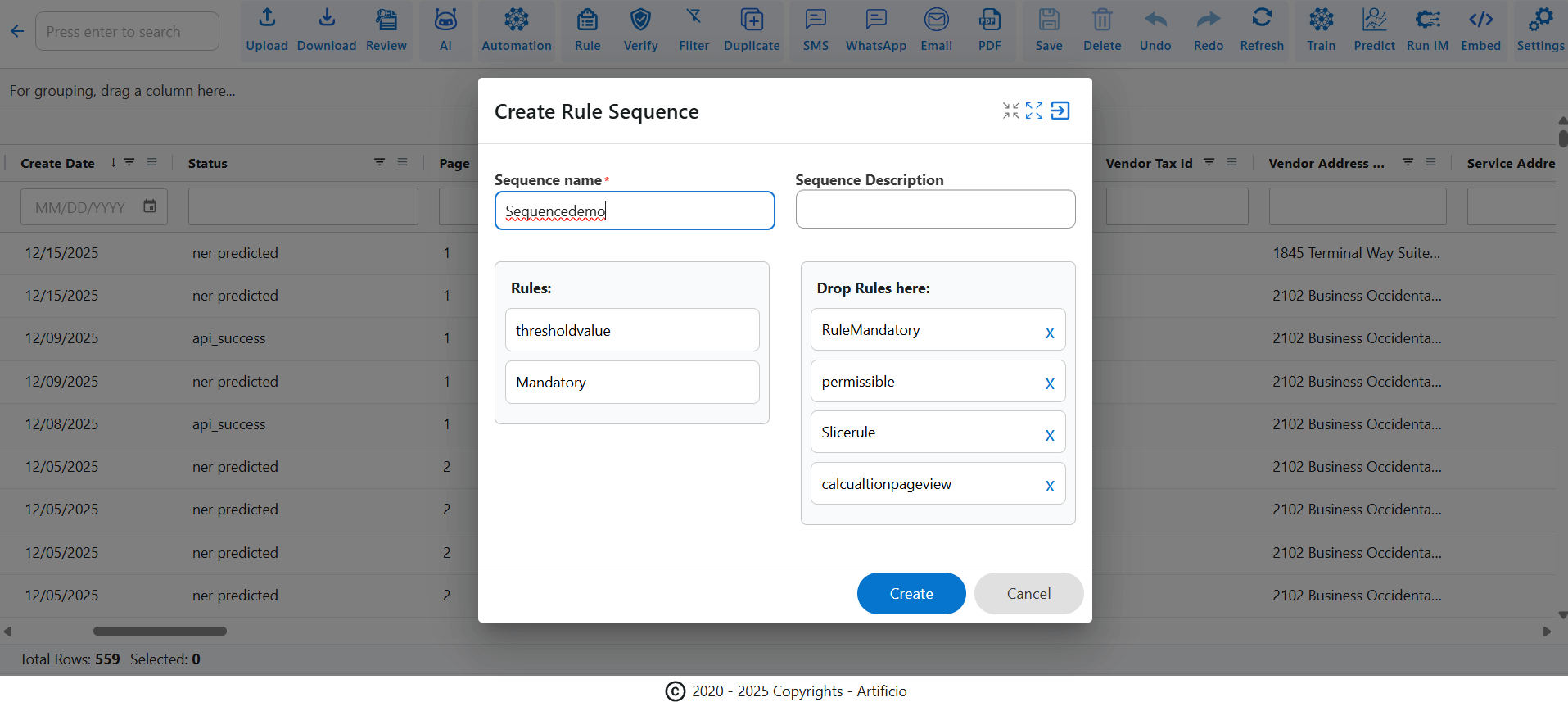The height and width of the screenshot is (702, 1568).
Task: Click the Upload toolbar icon
Action: coord(267,19)
